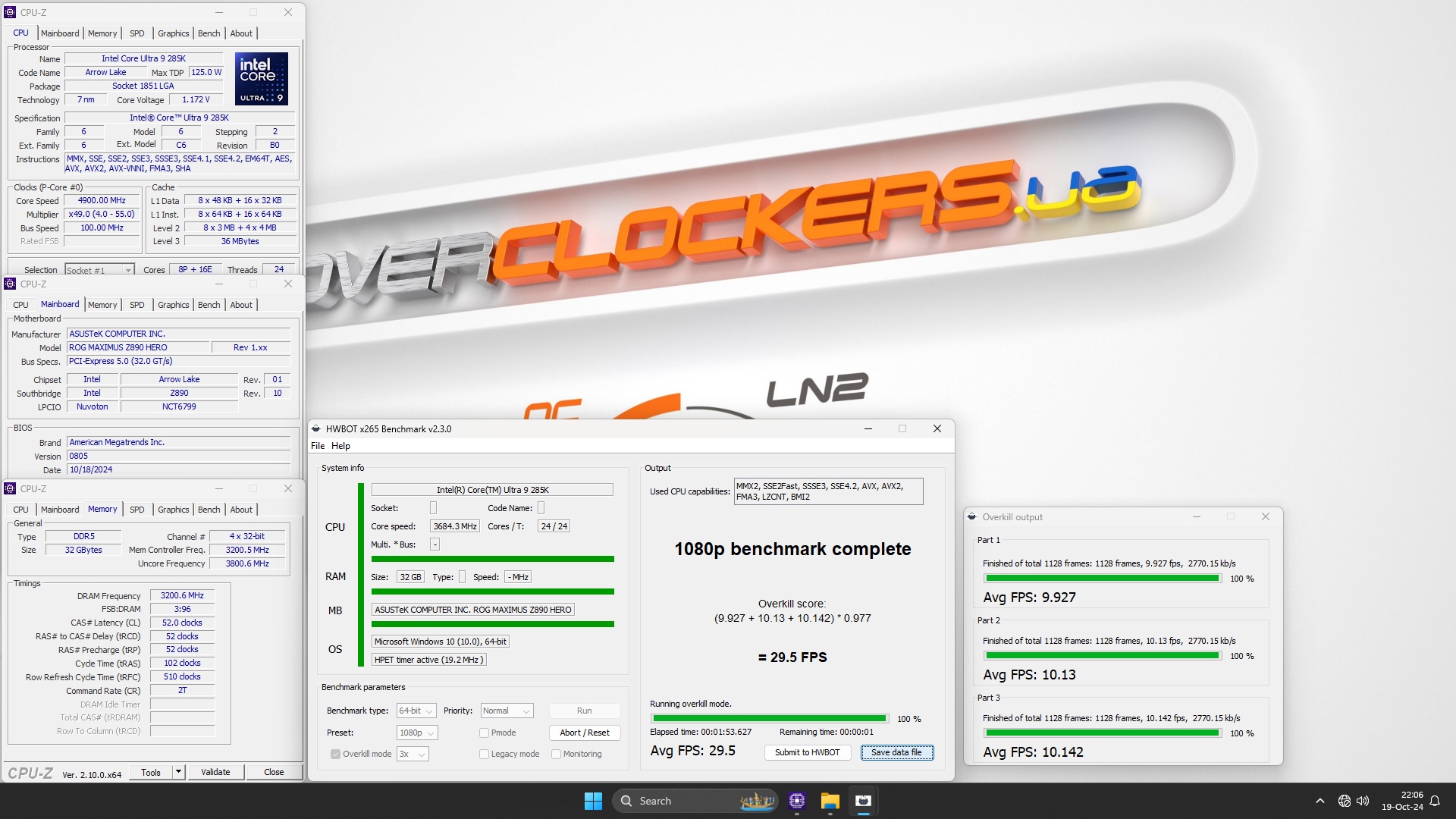Click the Part 3 progress bar
Viewport: 1456px width, 819px height.
coord(1102,733)
